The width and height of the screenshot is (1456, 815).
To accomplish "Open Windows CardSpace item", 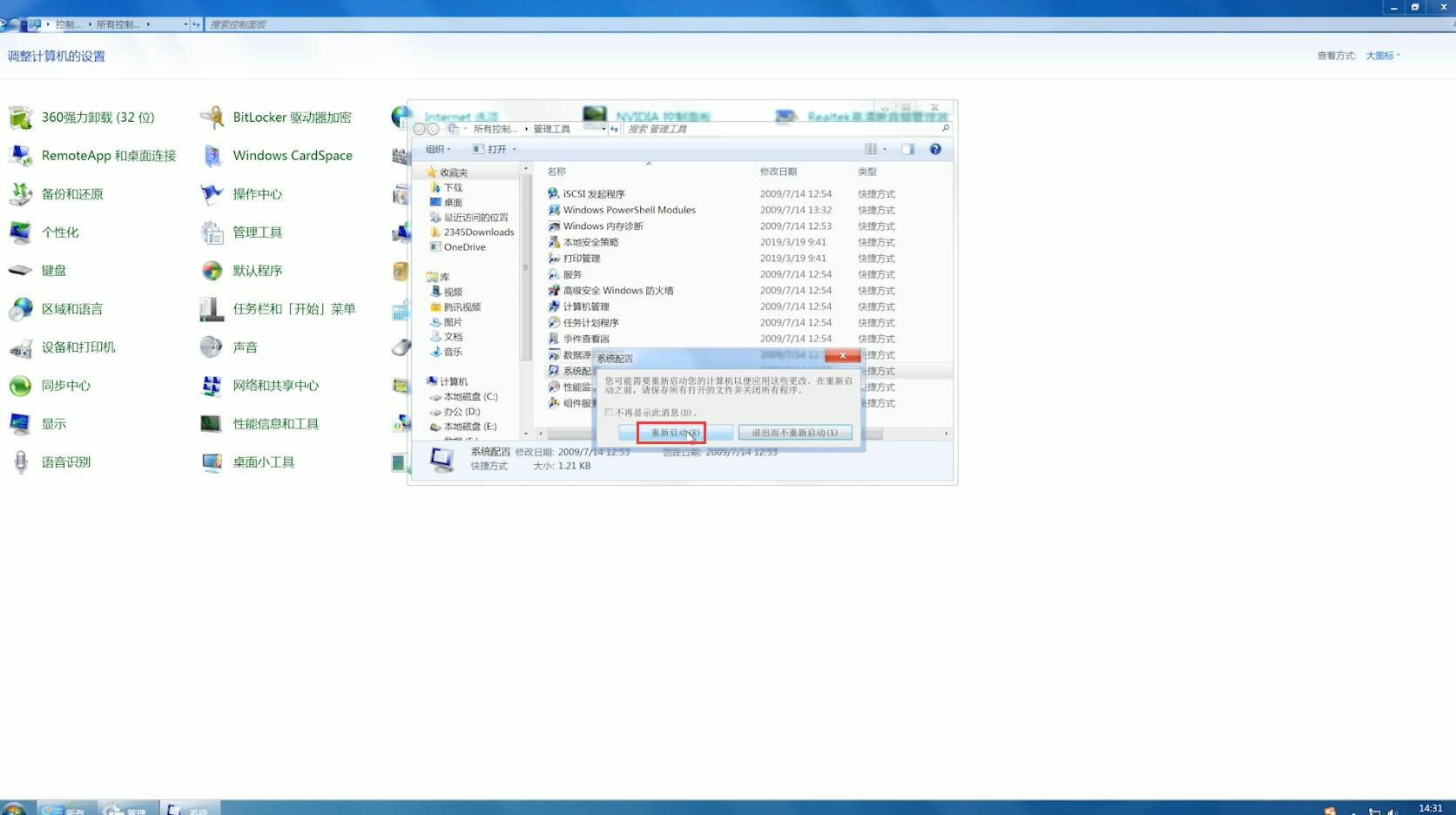I will click(x=276, y=155).
